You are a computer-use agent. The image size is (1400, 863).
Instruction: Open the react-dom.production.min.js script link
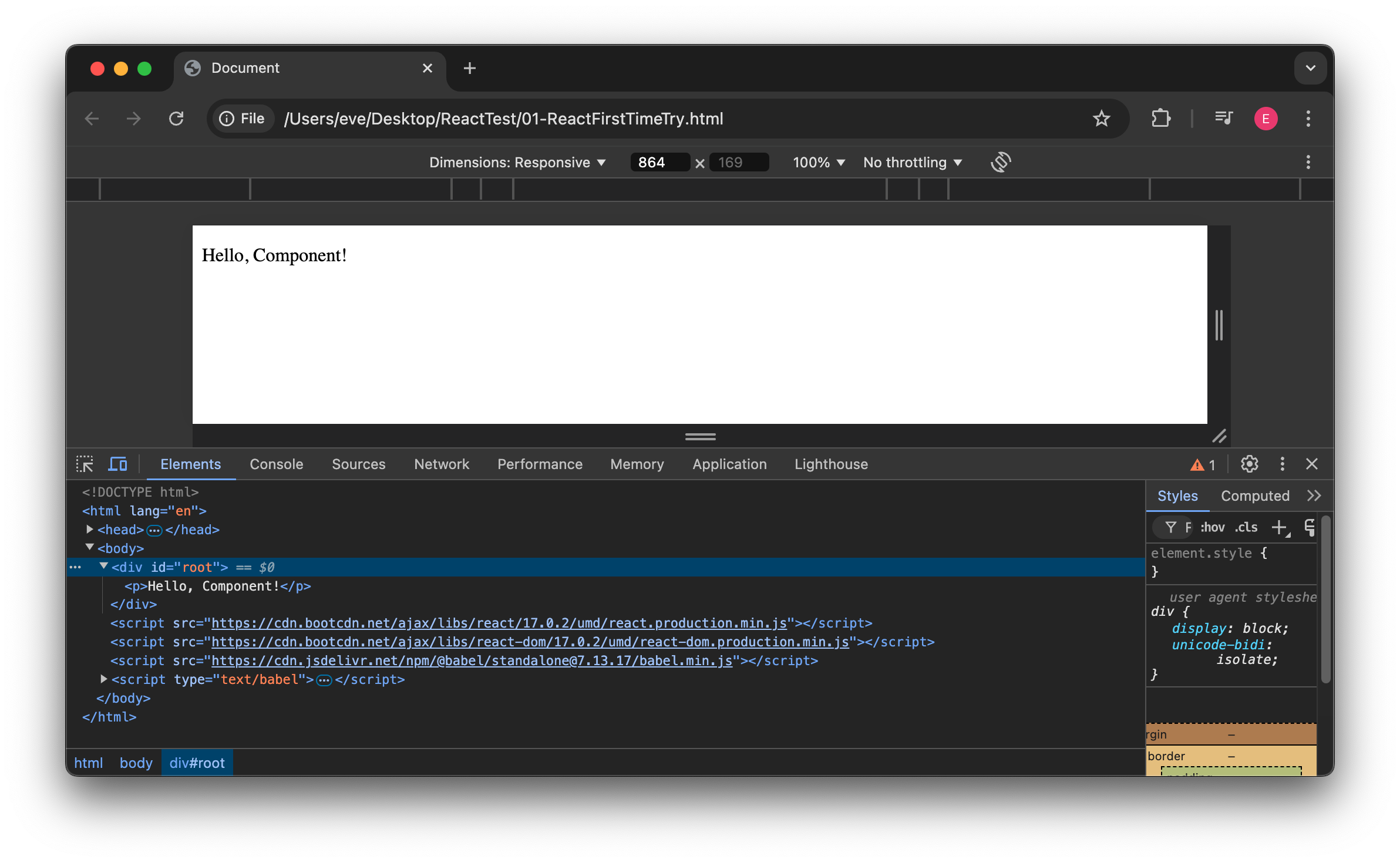[x=529, y=642]
